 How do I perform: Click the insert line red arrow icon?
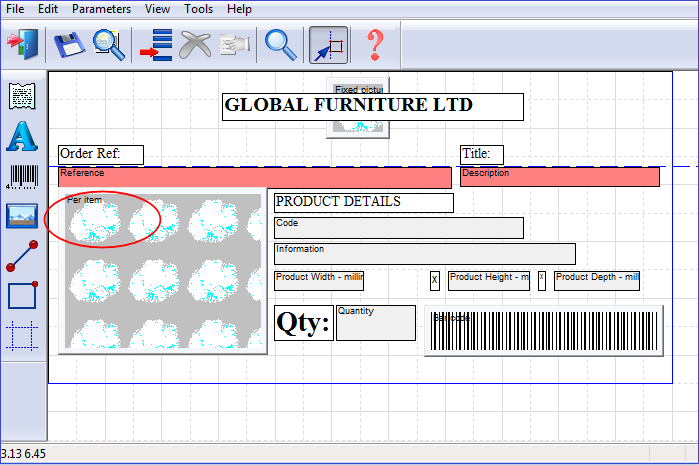(156, 45)
